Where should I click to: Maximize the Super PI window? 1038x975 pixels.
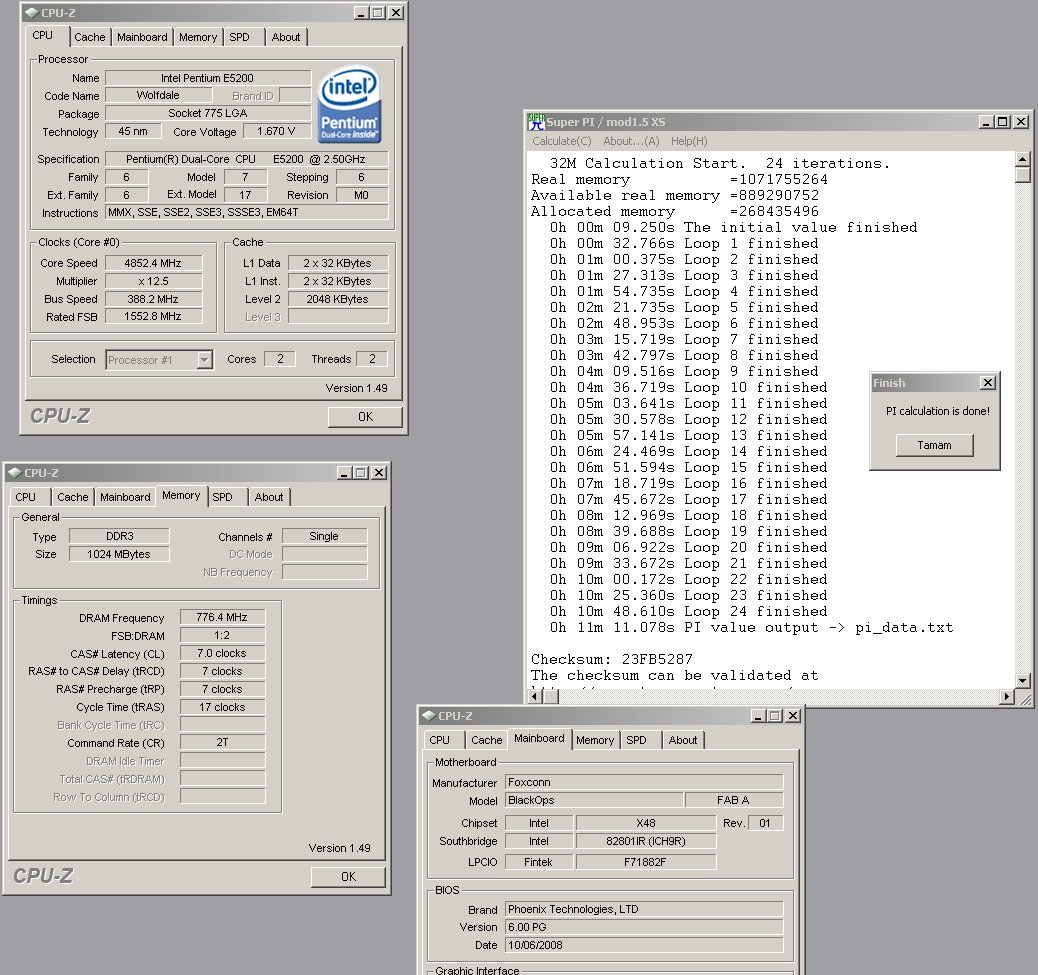[x=1002, y=122]
